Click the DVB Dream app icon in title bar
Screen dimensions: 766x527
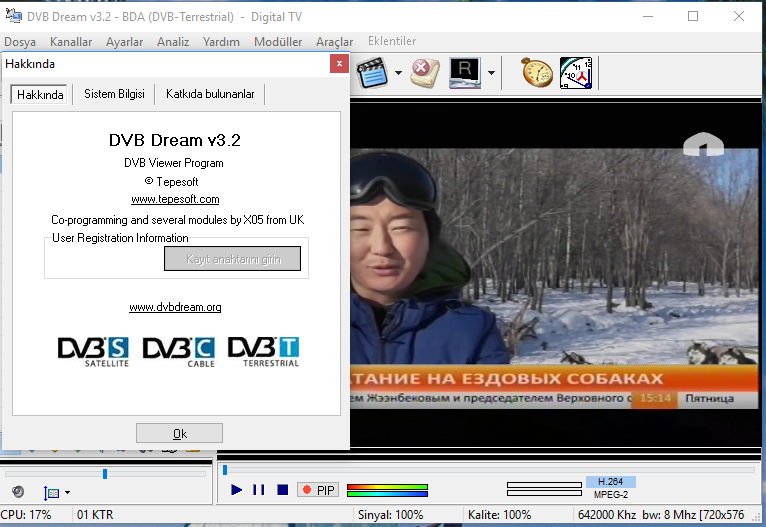[x=14, y=16]
